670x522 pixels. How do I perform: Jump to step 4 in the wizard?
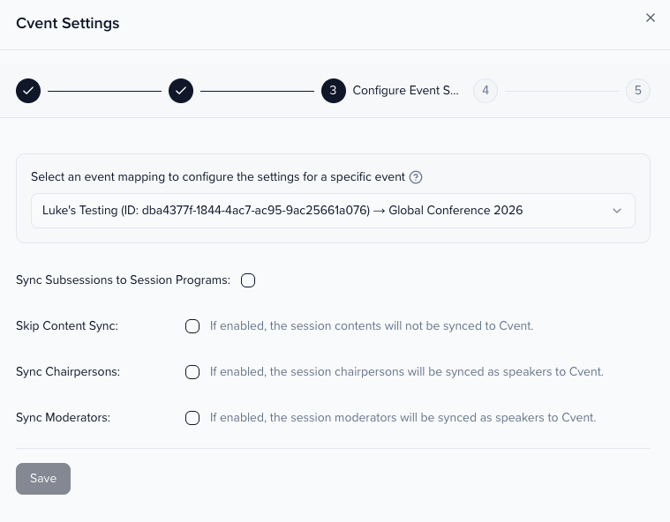coord(485,91)
